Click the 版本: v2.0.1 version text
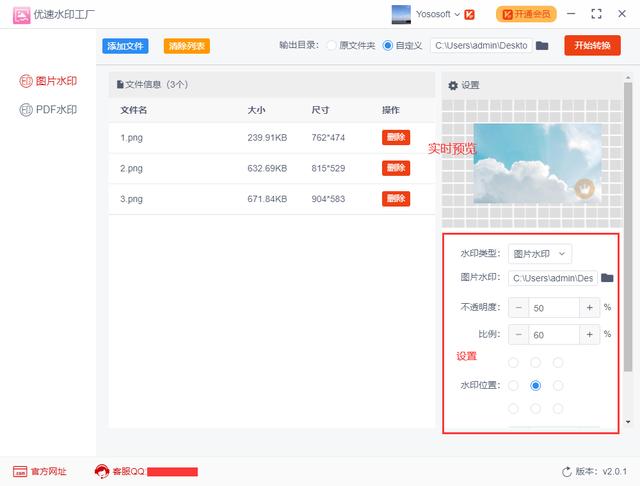The width and height of the screenshot is (640, 486). coord(601,472)
